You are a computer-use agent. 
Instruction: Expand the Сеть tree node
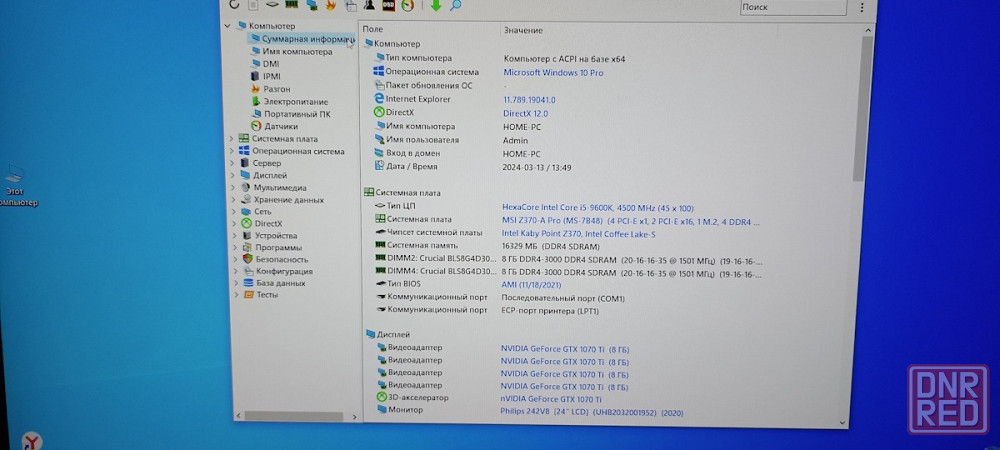point(234,211)
